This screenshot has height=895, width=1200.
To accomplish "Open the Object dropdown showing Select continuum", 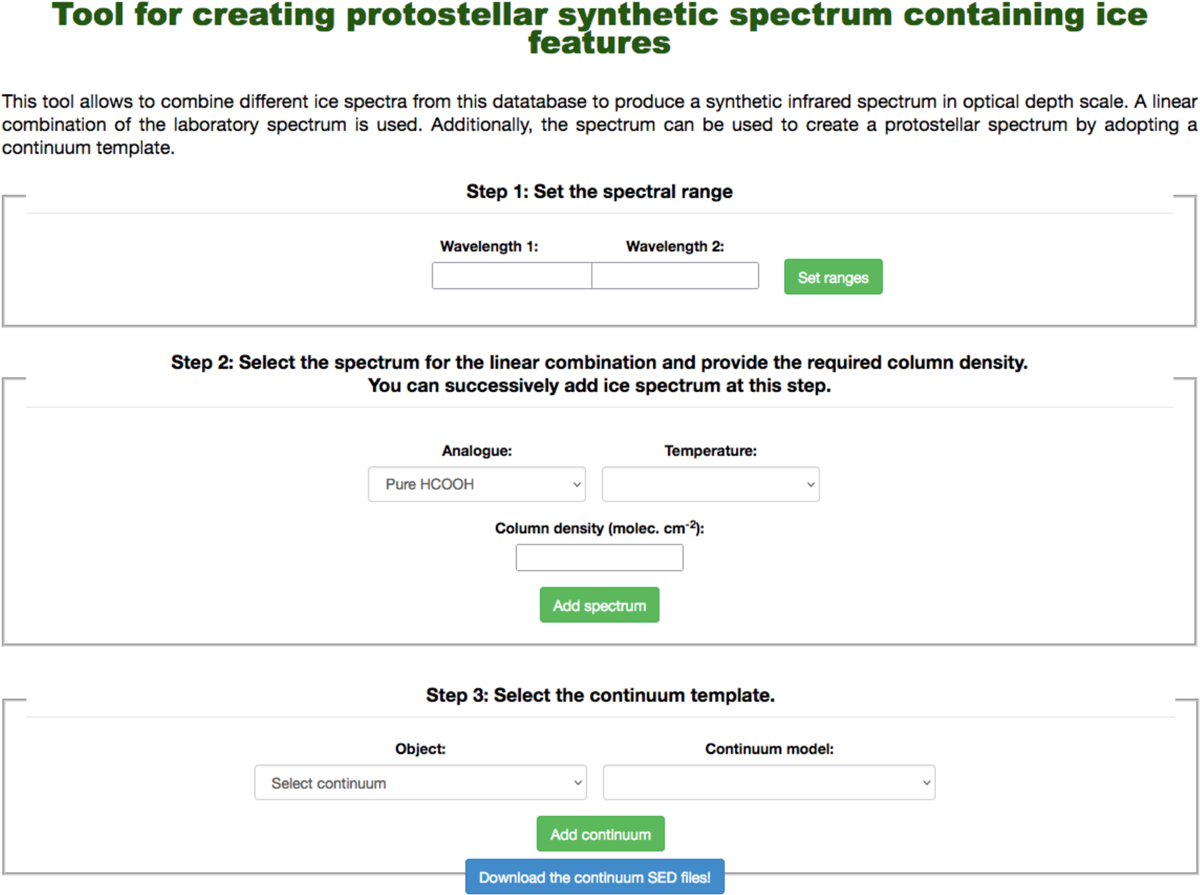I will [x=420, y=783].
